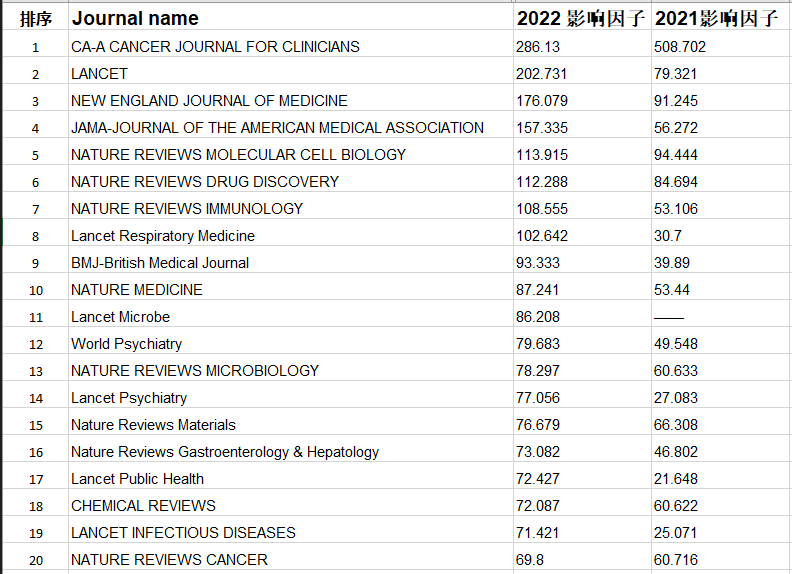This screenshot has width=792, height=574.
Task: Select the 94.444 value cell
Action: (721, 151)
